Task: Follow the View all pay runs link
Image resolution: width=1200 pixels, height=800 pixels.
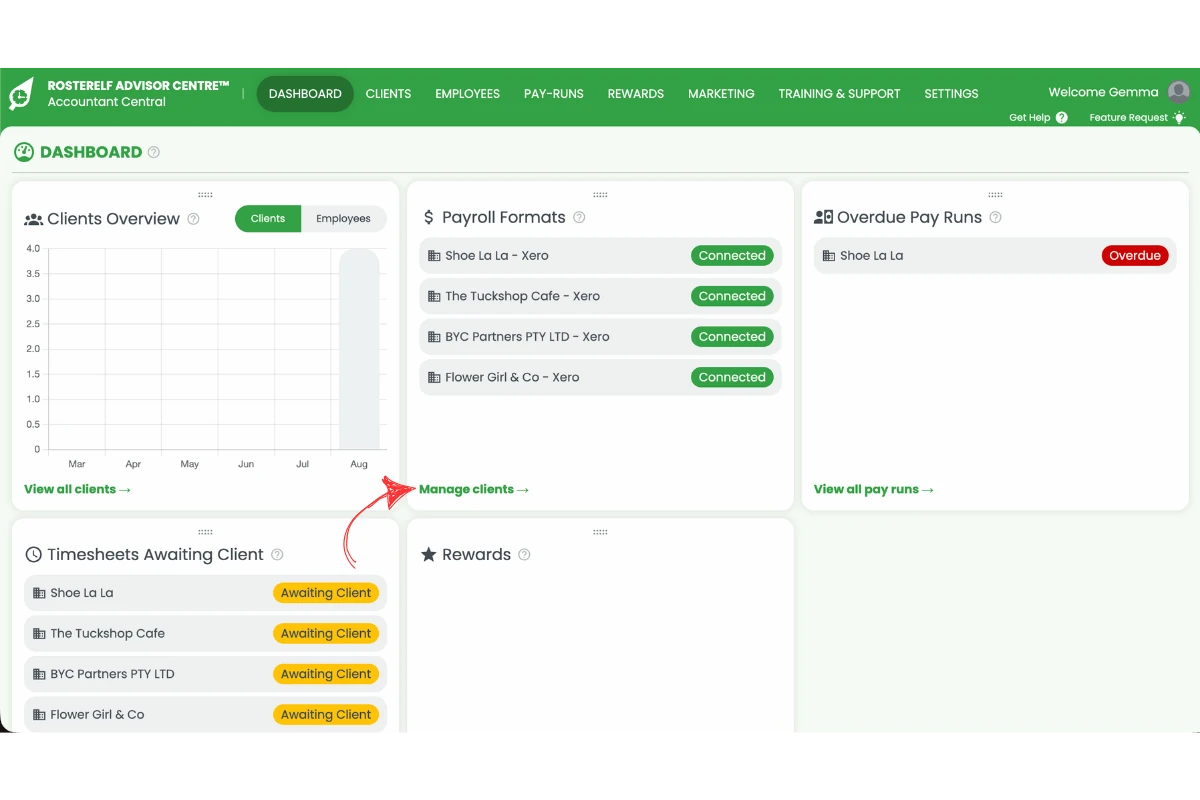Action: coord(874,490)
